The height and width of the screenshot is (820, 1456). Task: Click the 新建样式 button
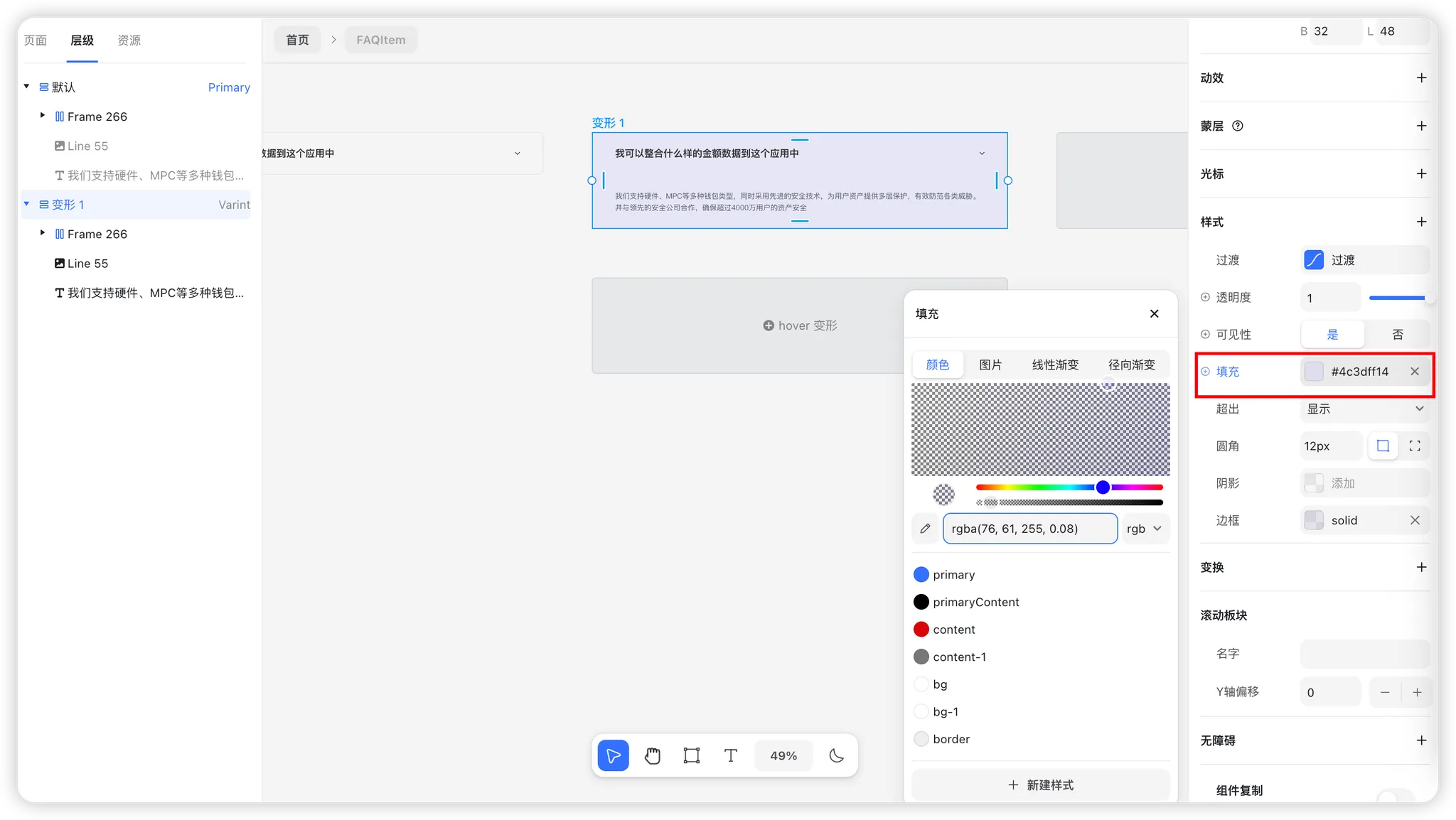[1041, 784]
